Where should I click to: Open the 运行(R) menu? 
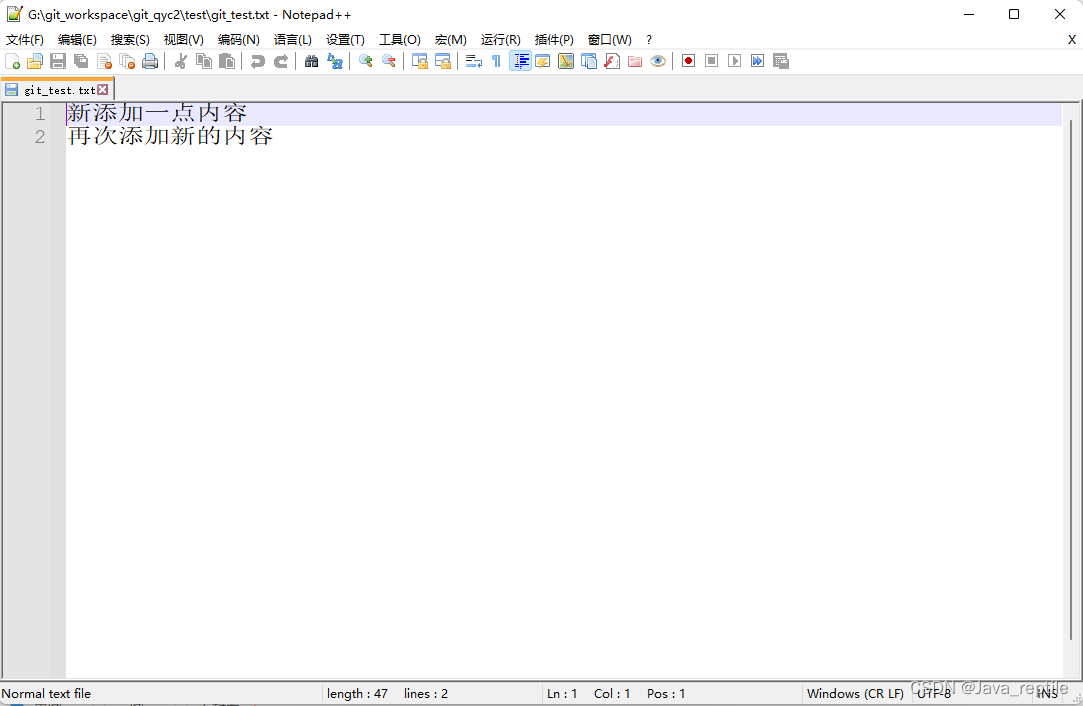point(501,40)
